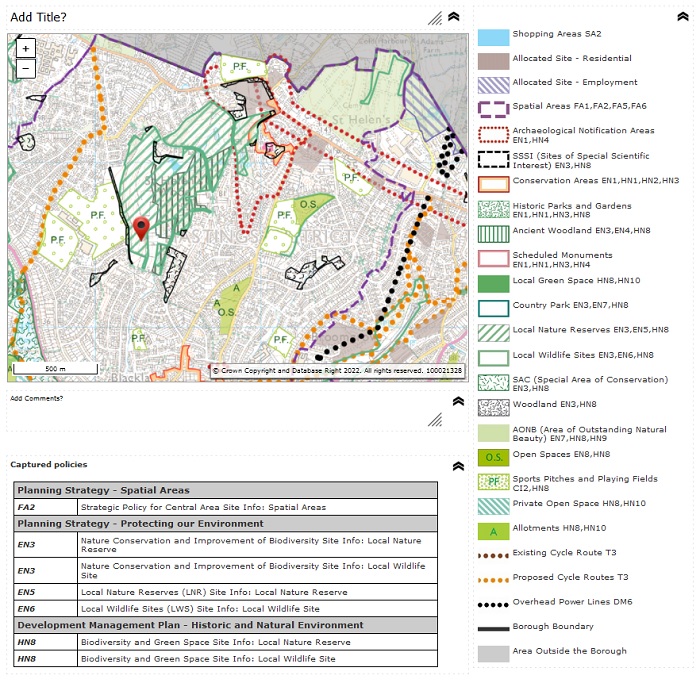The width and height of the screenshot is (700, 683).
Task: Click Sports Pitches PF legend icon
Action: pos(493,482)
